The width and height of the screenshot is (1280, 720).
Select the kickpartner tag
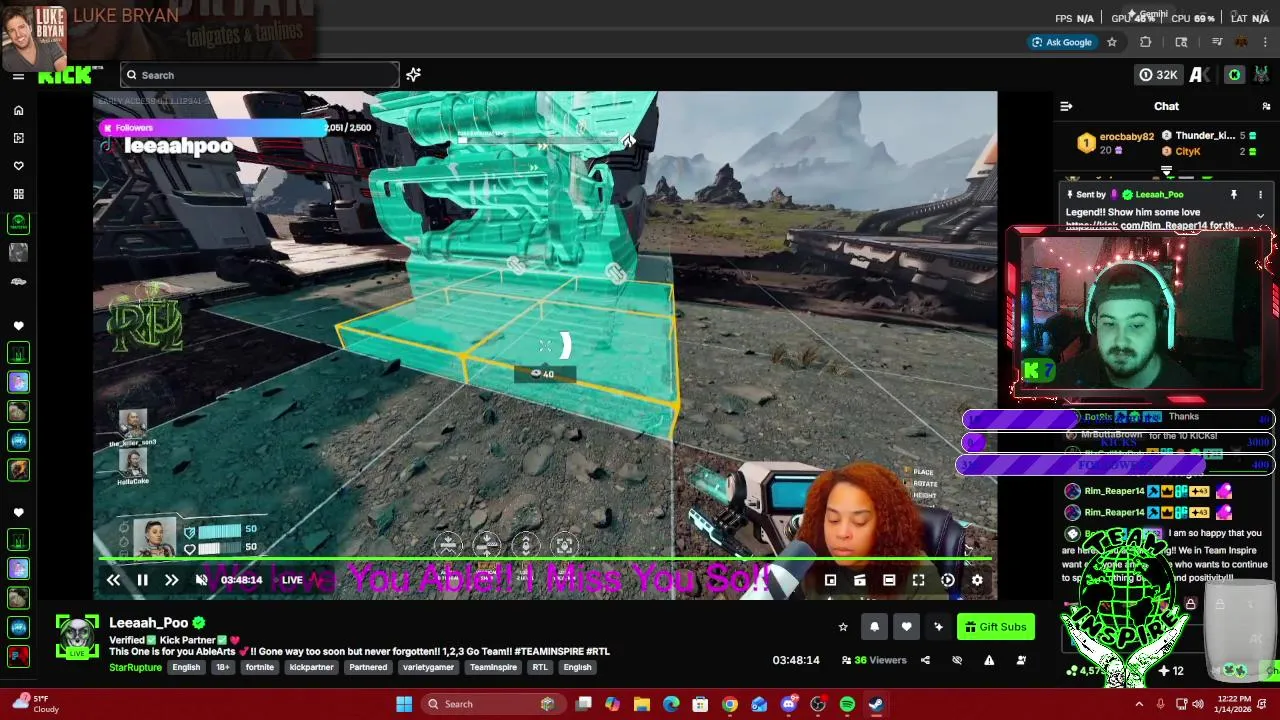(x=312, y=667)
